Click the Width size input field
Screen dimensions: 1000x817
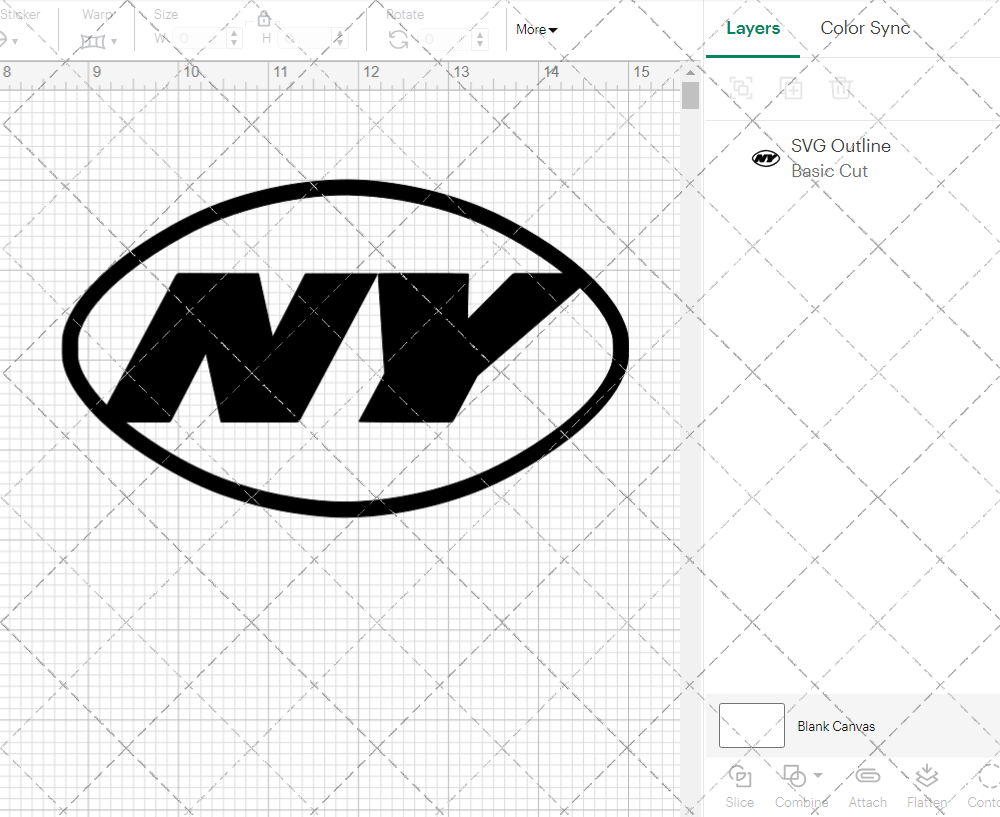(x=200, y=39)
